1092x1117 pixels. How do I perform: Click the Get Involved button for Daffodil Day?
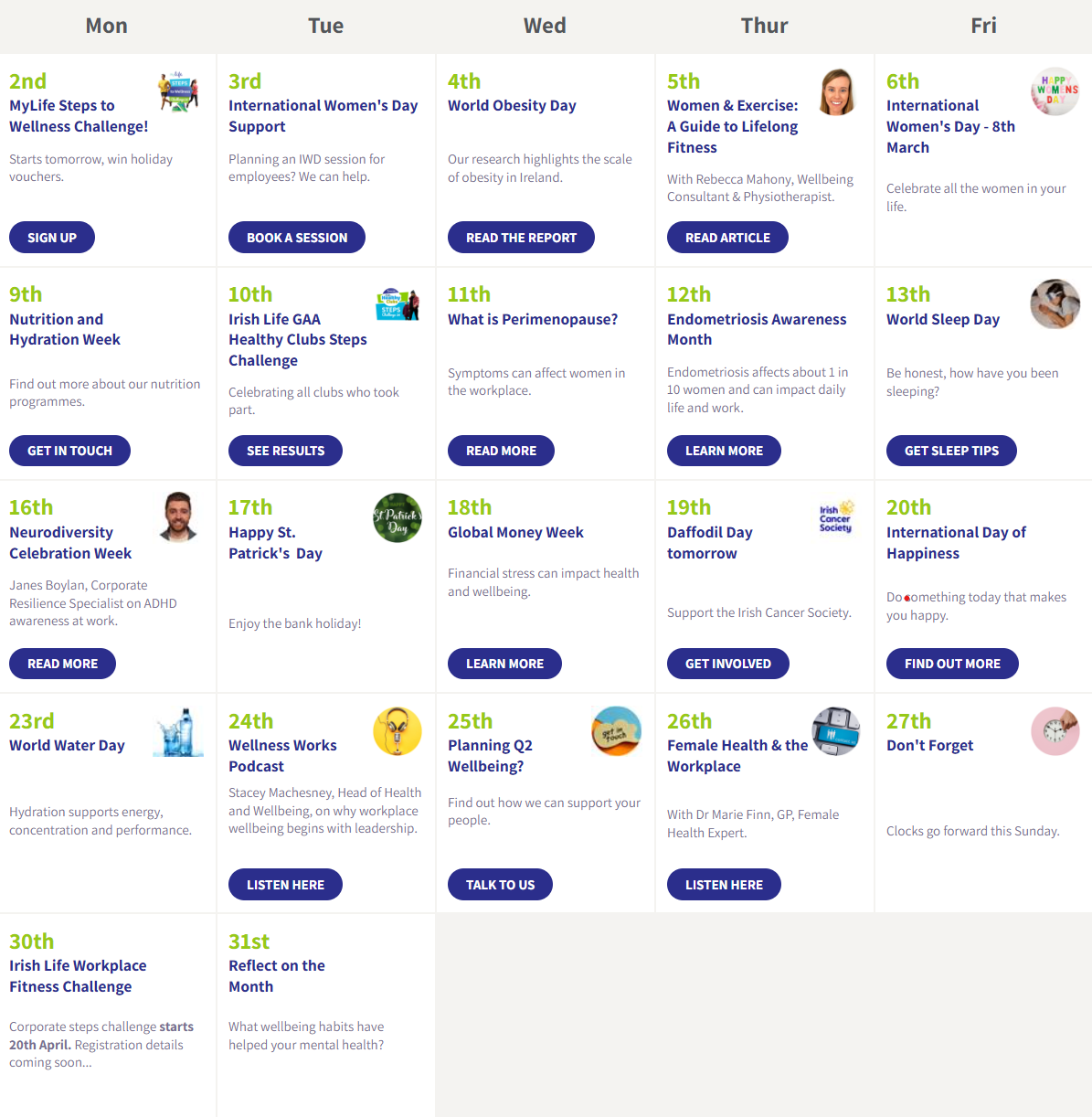(x=728, y=664)
